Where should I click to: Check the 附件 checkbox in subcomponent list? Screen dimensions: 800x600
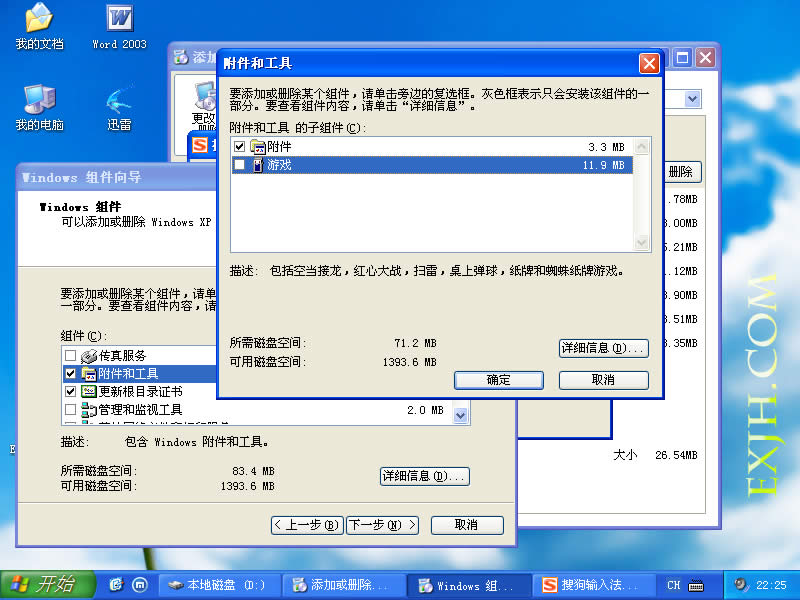[239, 147]
